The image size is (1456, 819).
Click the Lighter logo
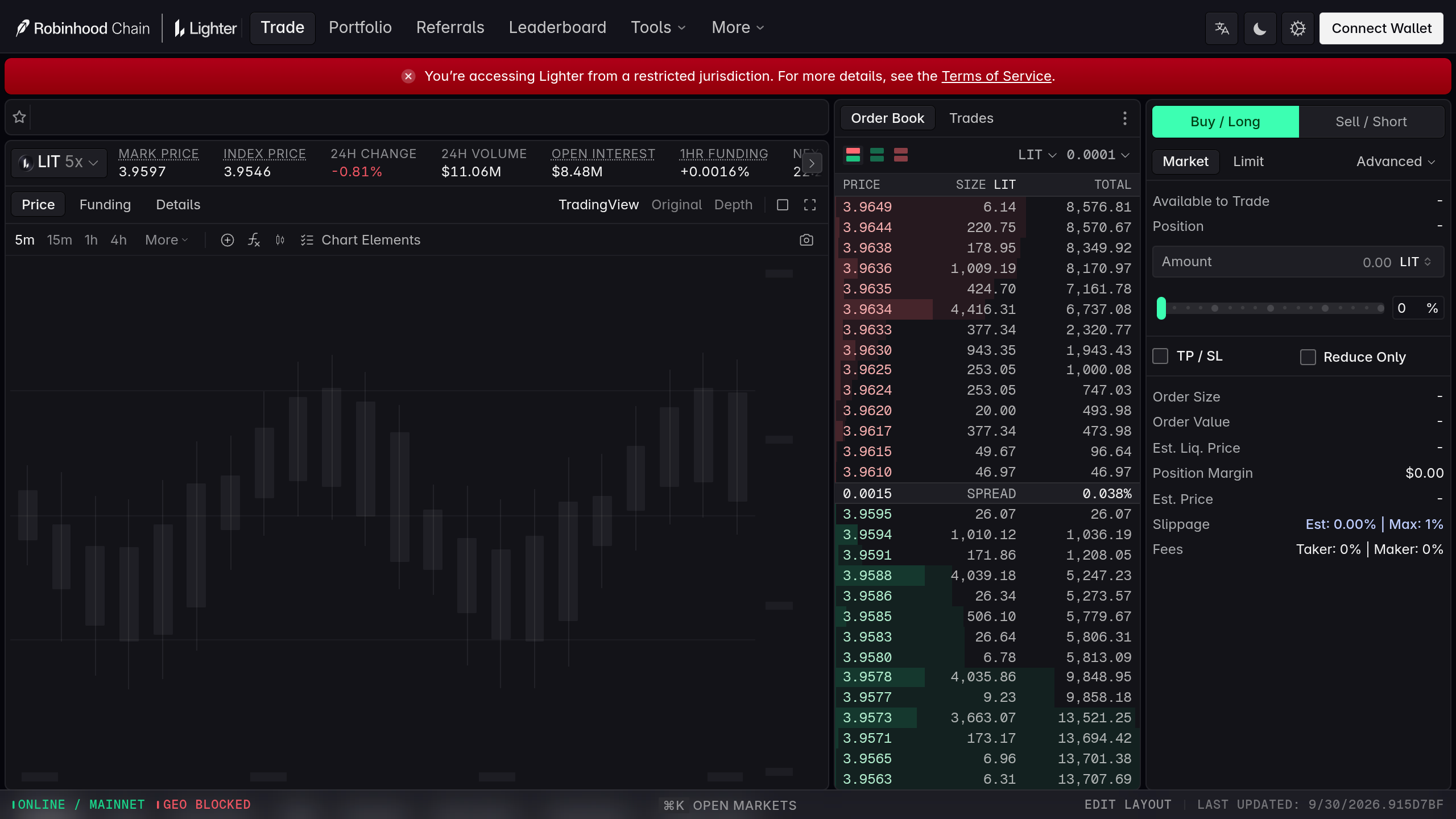click(x=205, y=28)
